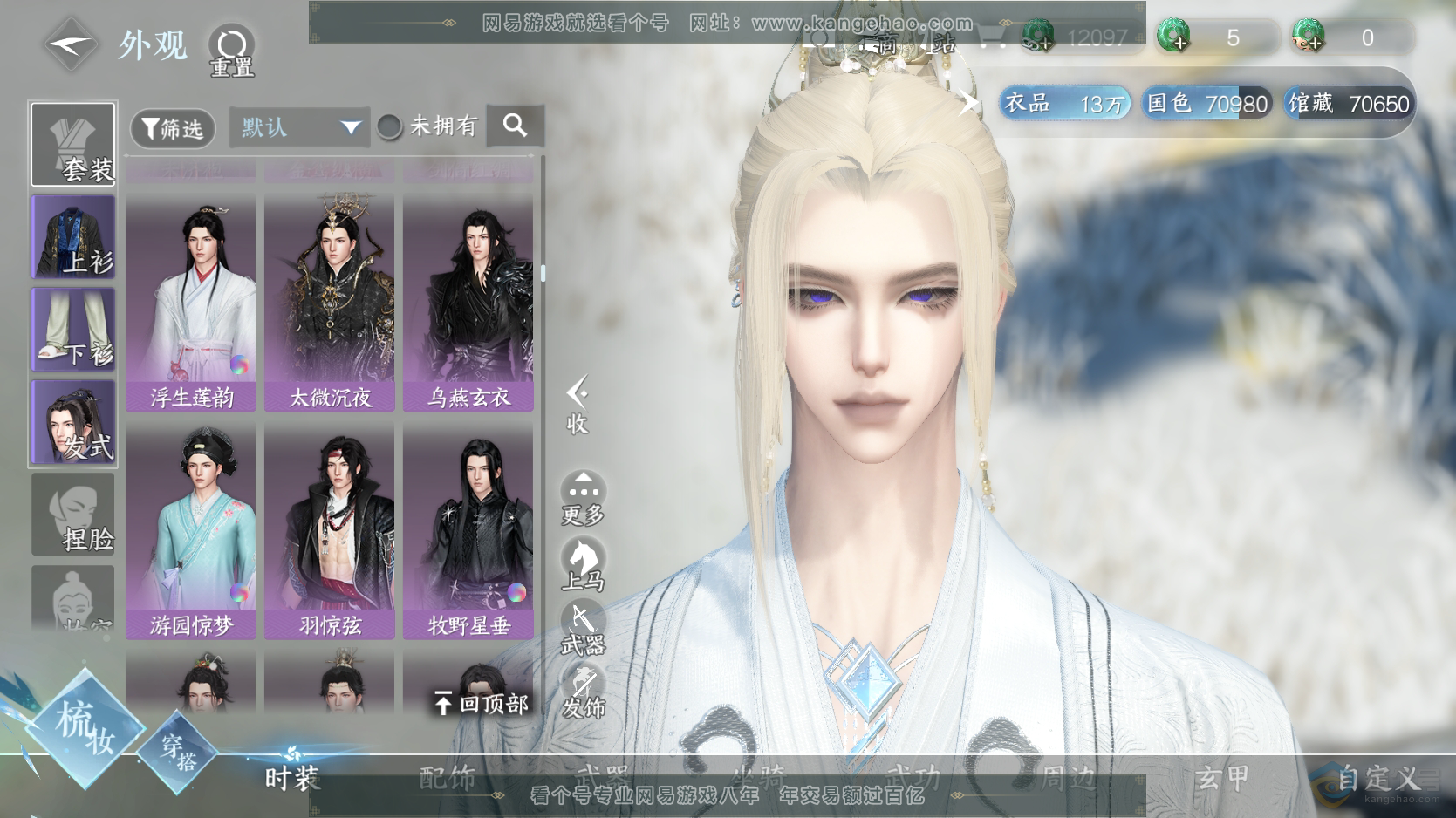This screenshot has width=1456, height=818.
Task: Expand the 默认 sort dropdown
Action: [299, 127]
